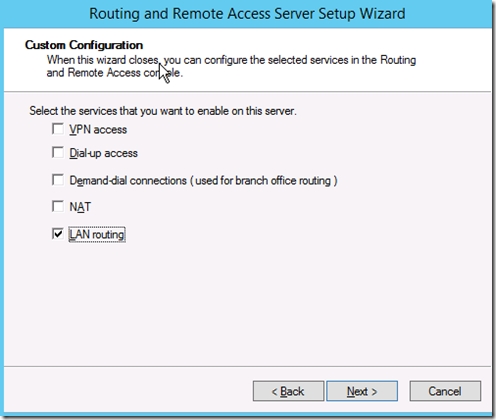This screenshot has width=496, height=420.
Task: Click the focused 'LAN routing' label
Action: coord(97,235)
